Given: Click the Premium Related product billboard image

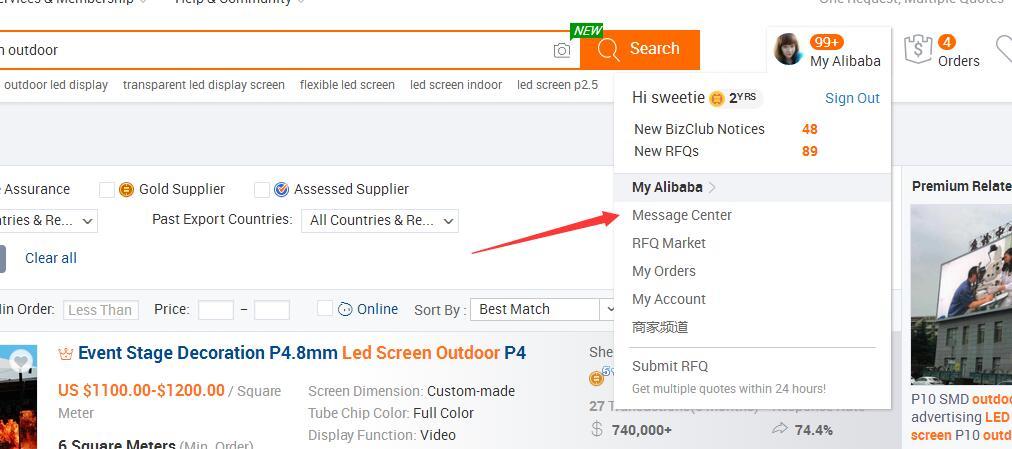Looking at the screenshot, I should [961, 295].
